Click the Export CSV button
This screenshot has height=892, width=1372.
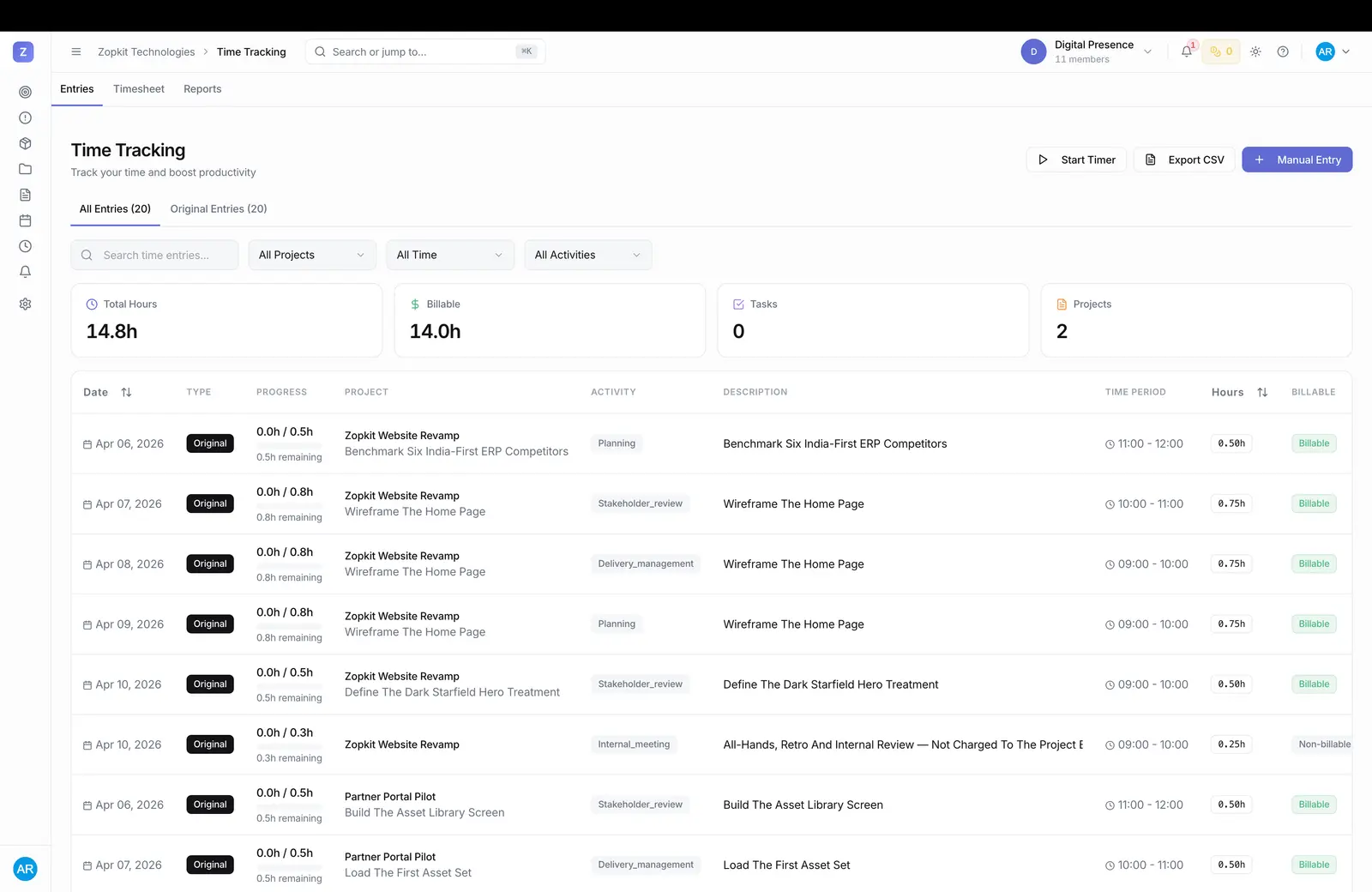(1185, 160)
